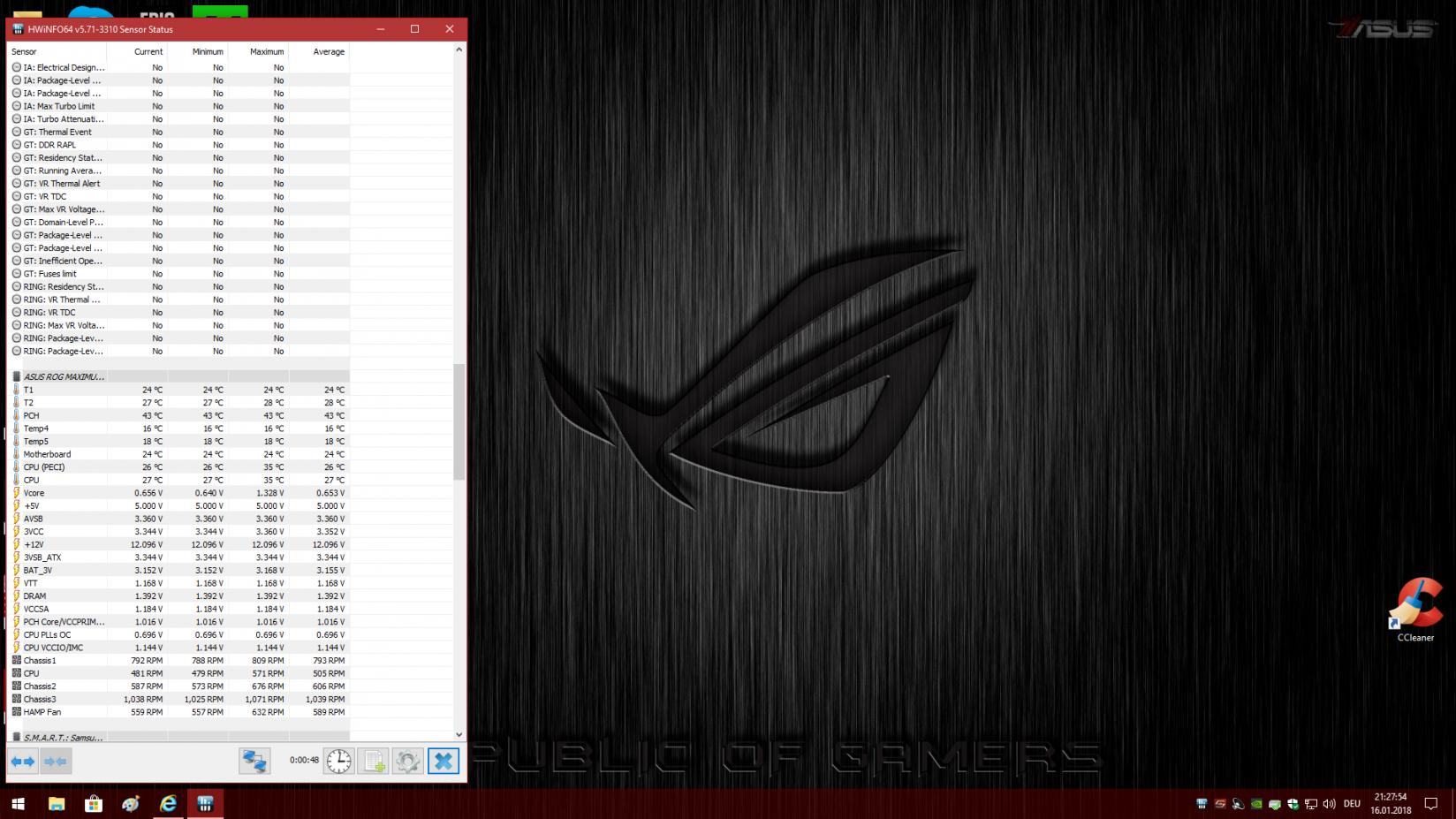Click the Average column header
This screenshot has width=1456, height=819.
click(319, 51)
